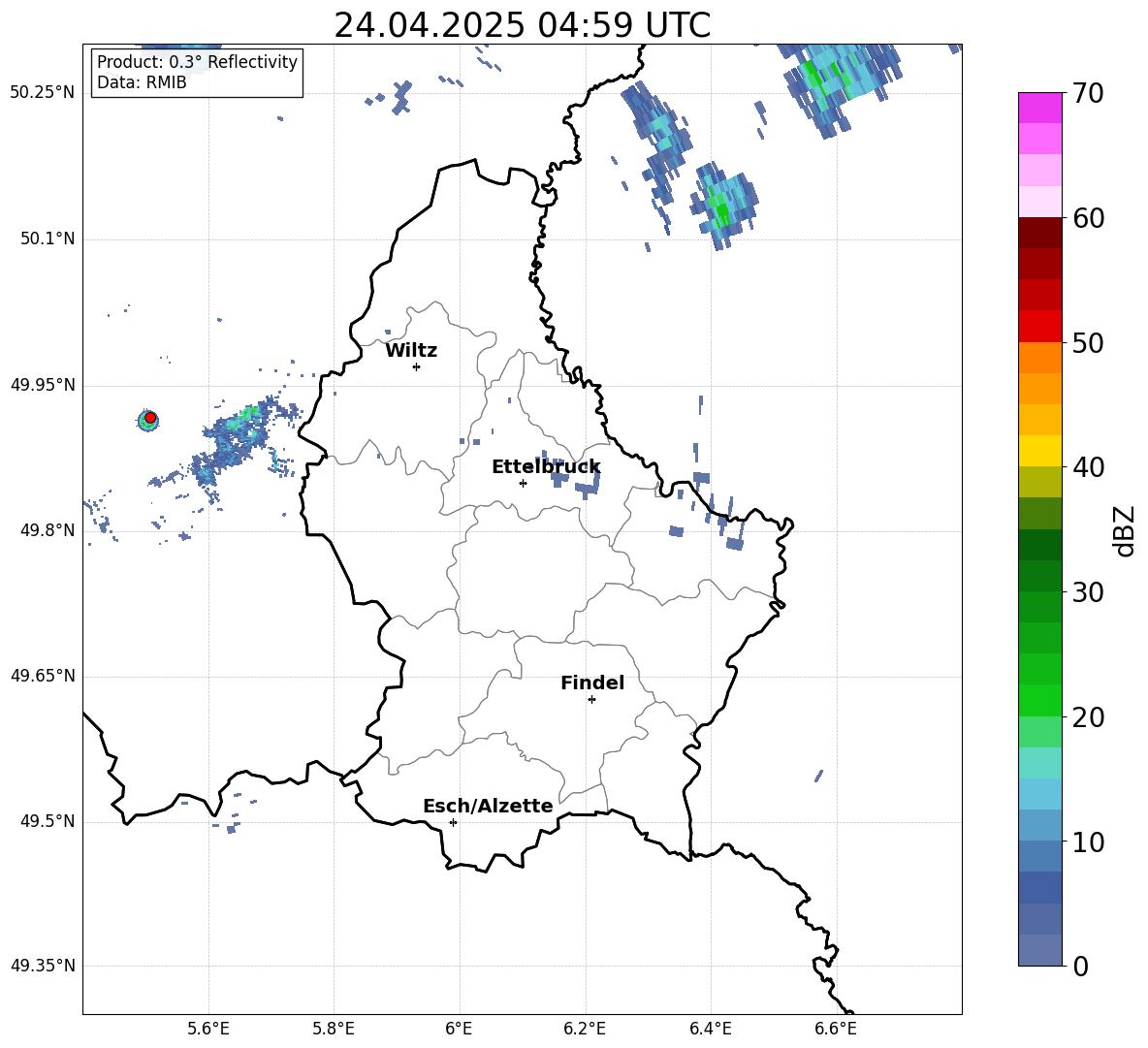The height and width of the screenshot is (1048, 1148).
Task: Click the colorbar tick label '70'
Action: coord(1088,94)
